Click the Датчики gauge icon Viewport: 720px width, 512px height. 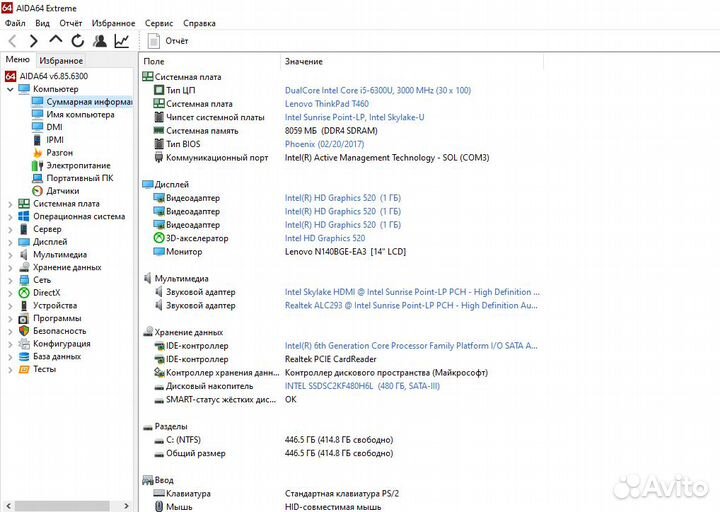click(x=38, y=191)
